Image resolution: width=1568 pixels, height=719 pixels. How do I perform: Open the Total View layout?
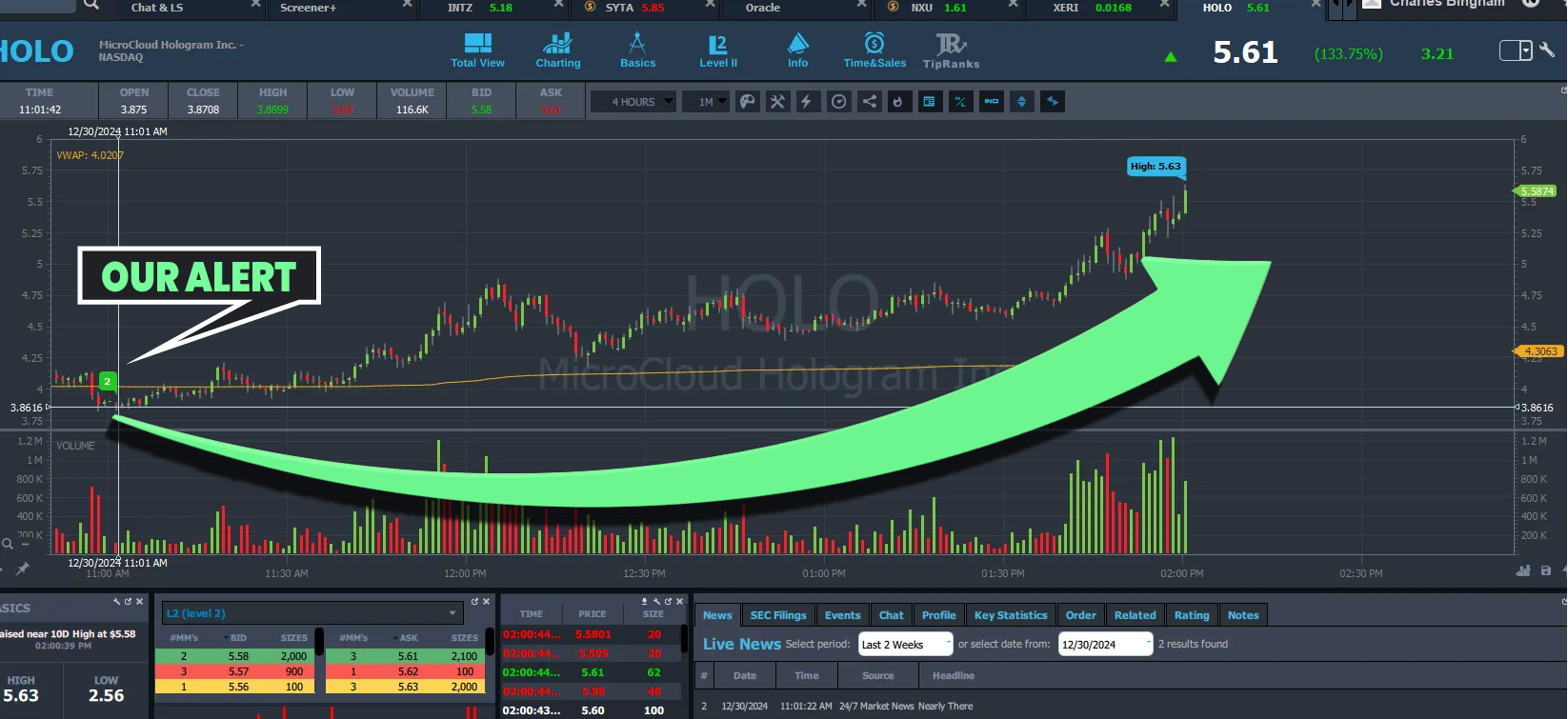tap(477, 50)
